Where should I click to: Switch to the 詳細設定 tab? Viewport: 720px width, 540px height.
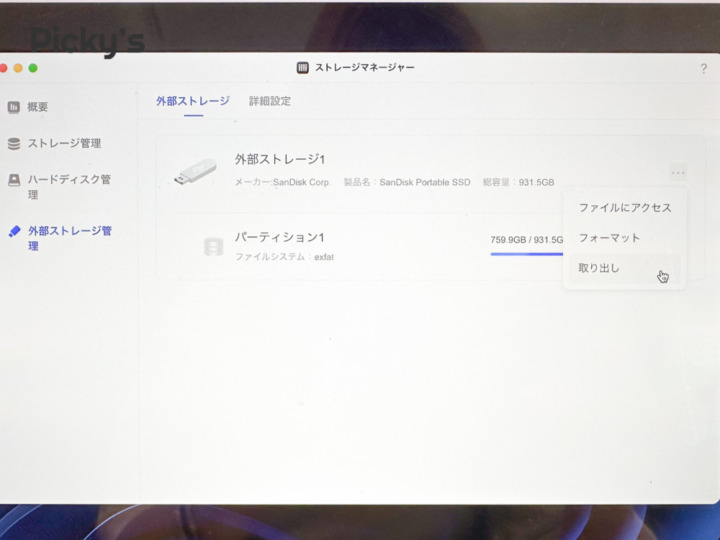click(x=270, y=101)
